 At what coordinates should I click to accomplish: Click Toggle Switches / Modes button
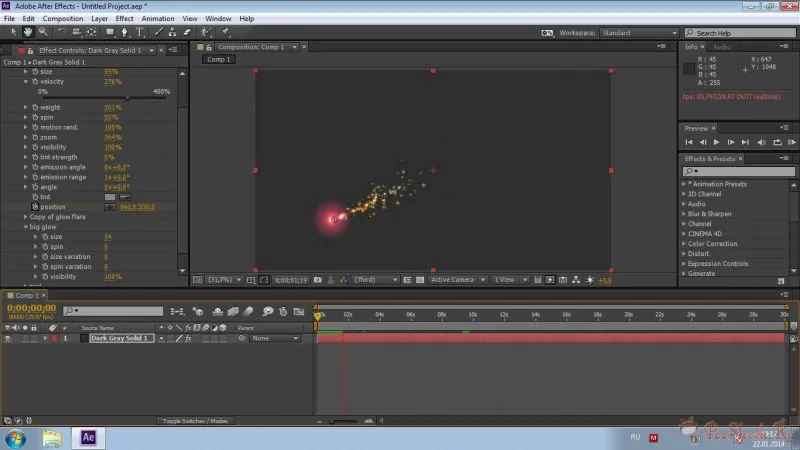(195, 421)
